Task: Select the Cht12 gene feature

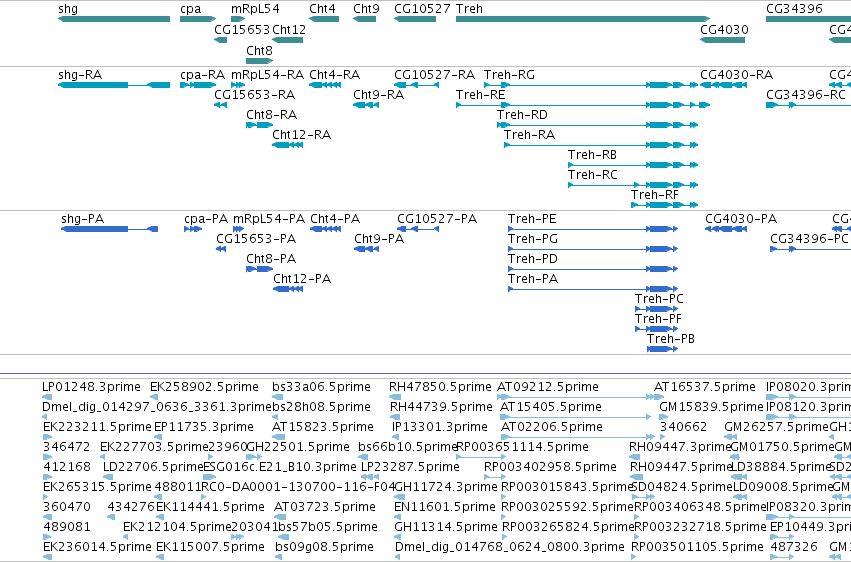Action: point(288,40)
